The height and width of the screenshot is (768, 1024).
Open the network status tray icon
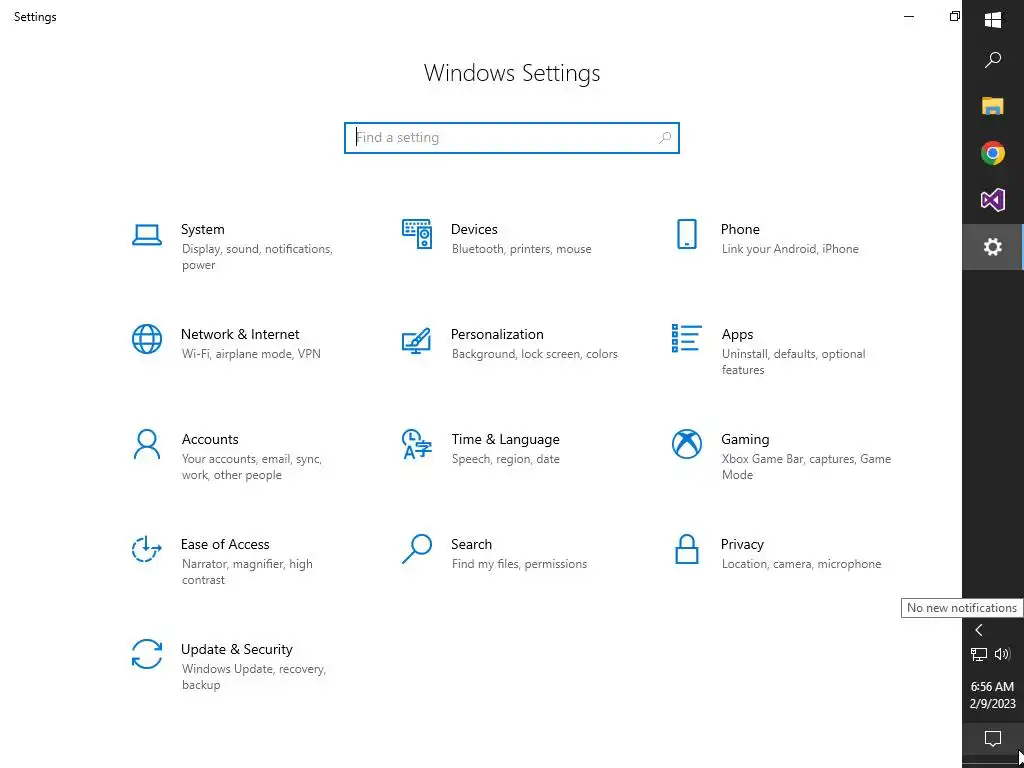[978, 654]
